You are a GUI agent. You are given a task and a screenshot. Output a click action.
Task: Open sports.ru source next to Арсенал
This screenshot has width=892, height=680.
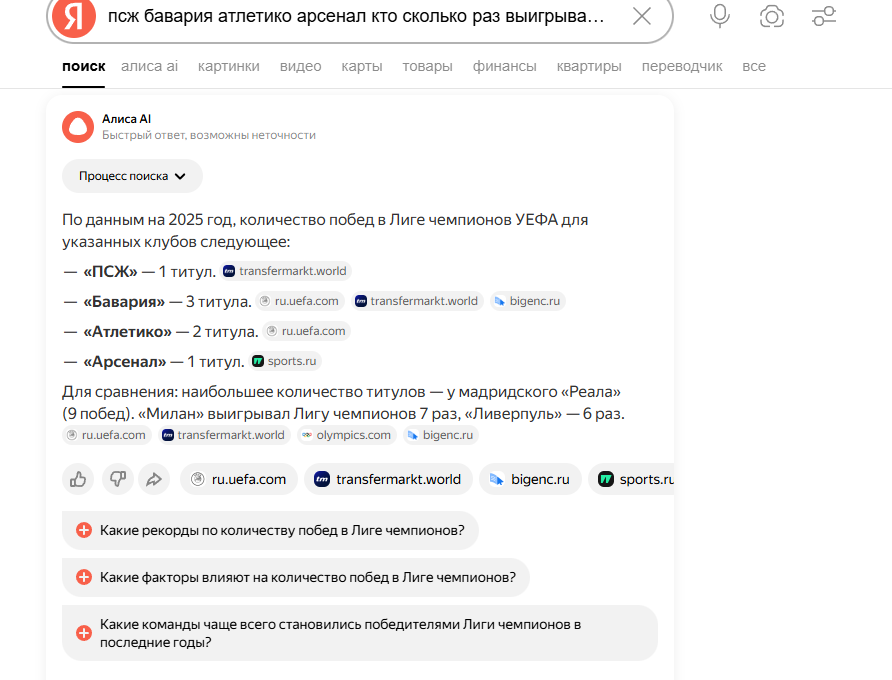tap(284, 361)
